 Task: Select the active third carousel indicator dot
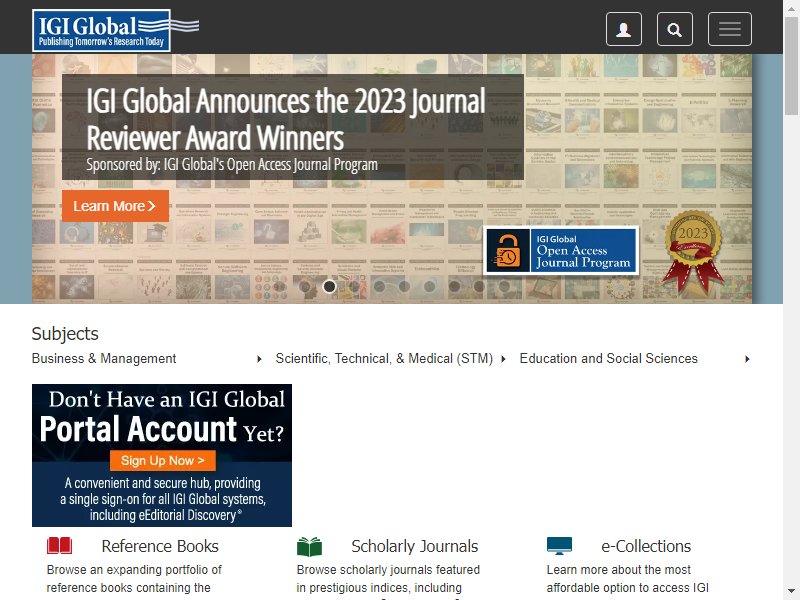tap(329, 287)
